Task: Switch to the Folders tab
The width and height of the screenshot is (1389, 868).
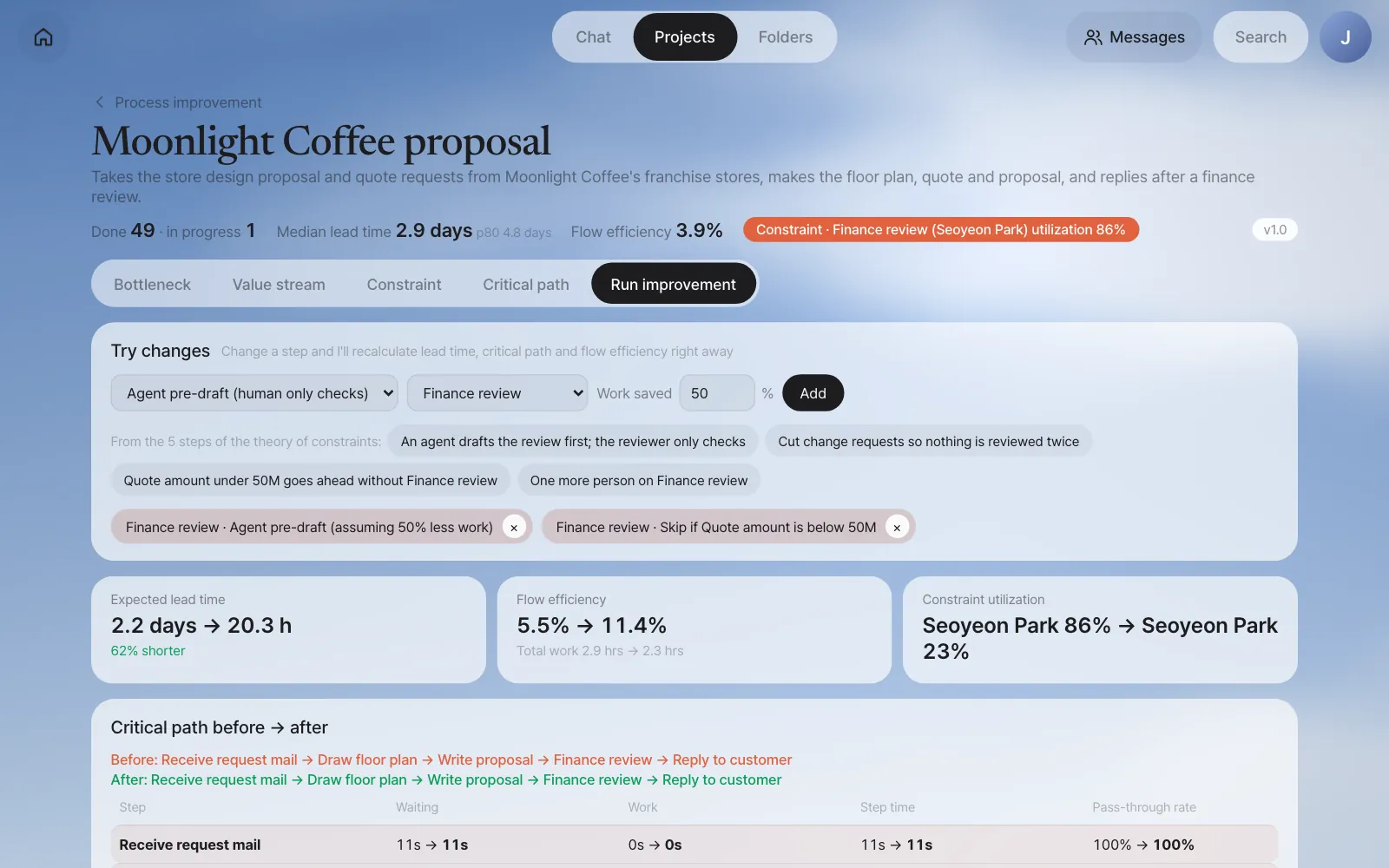Action: [786, 37]
